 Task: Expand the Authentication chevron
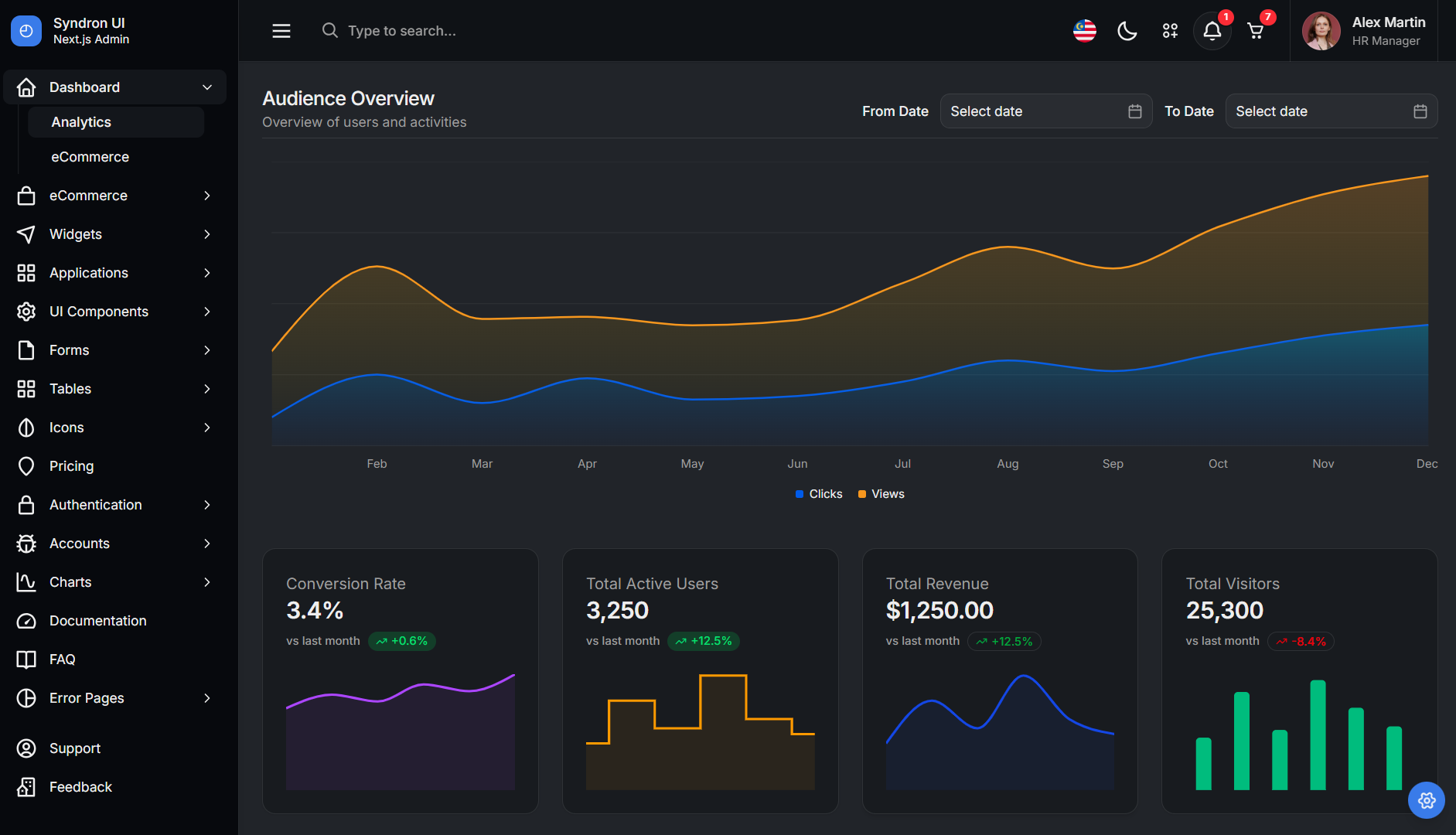click(207, 505)
